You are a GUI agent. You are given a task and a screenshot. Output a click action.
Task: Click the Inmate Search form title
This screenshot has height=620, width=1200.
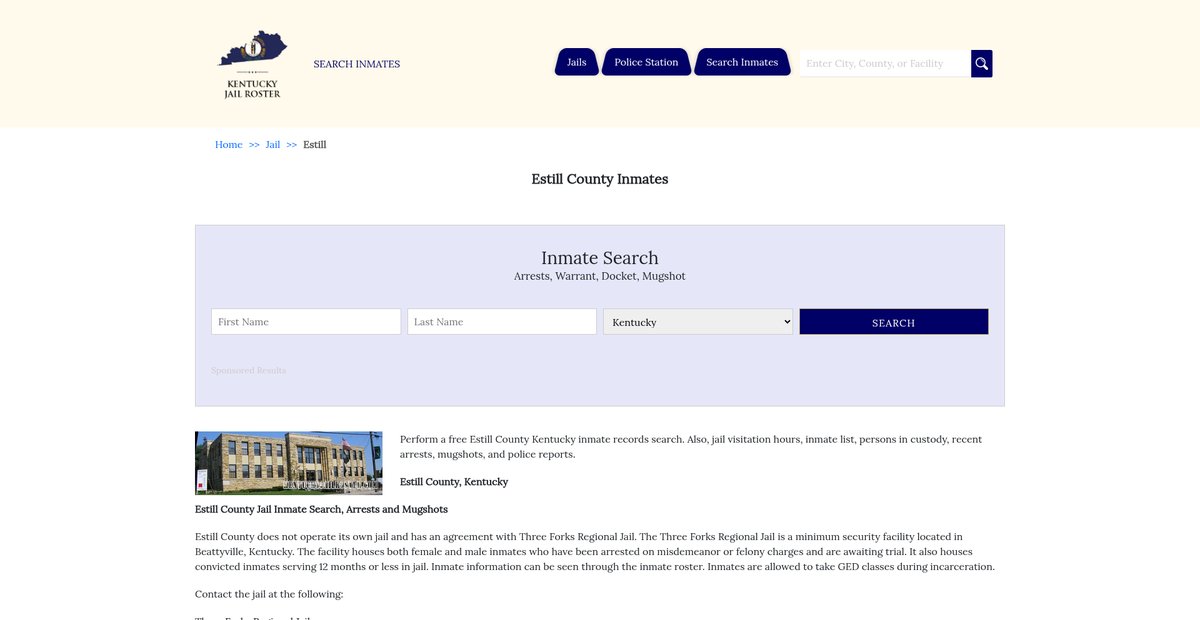point(600,258)
